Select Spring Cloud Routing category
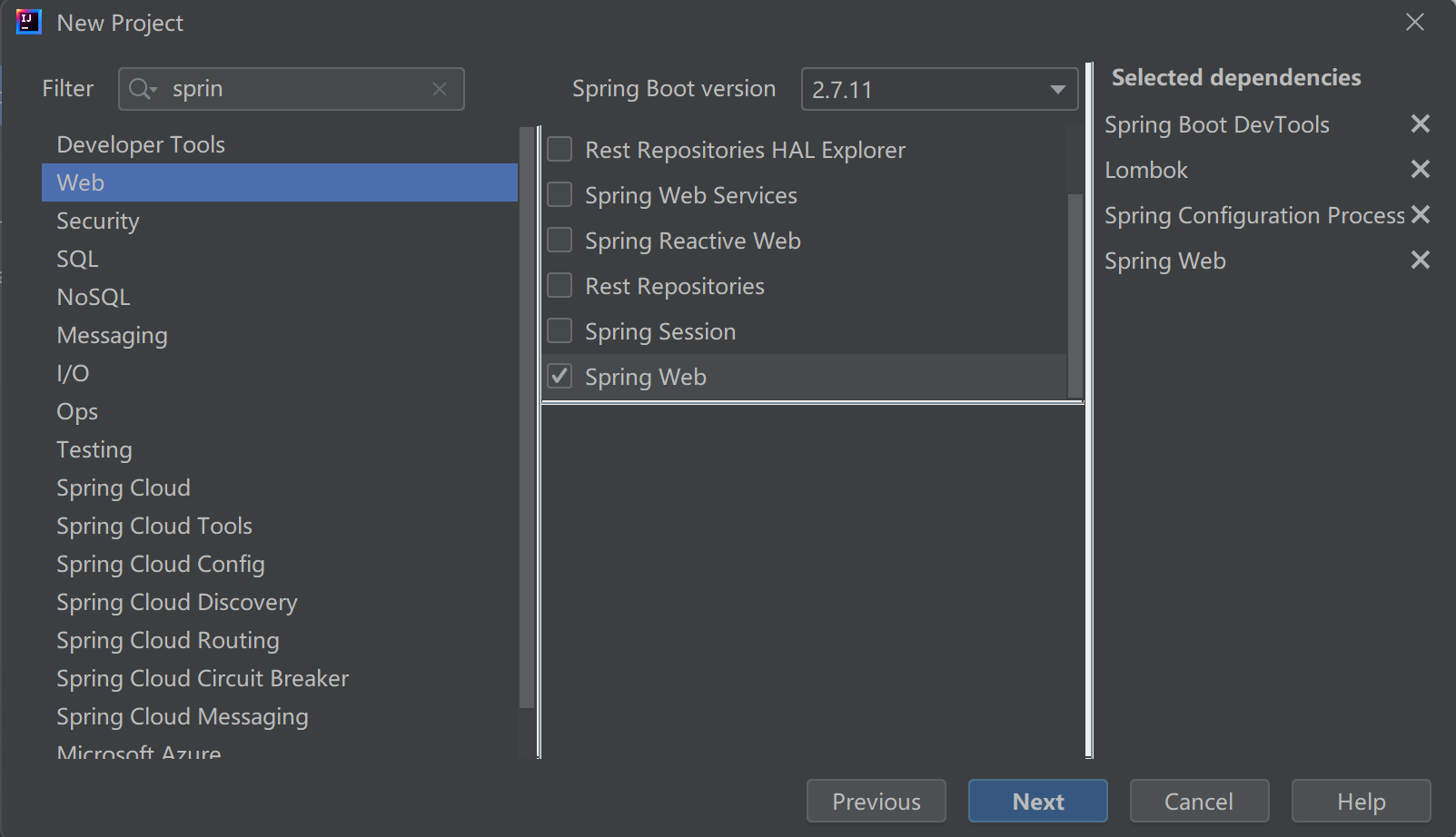 [280, 640]
